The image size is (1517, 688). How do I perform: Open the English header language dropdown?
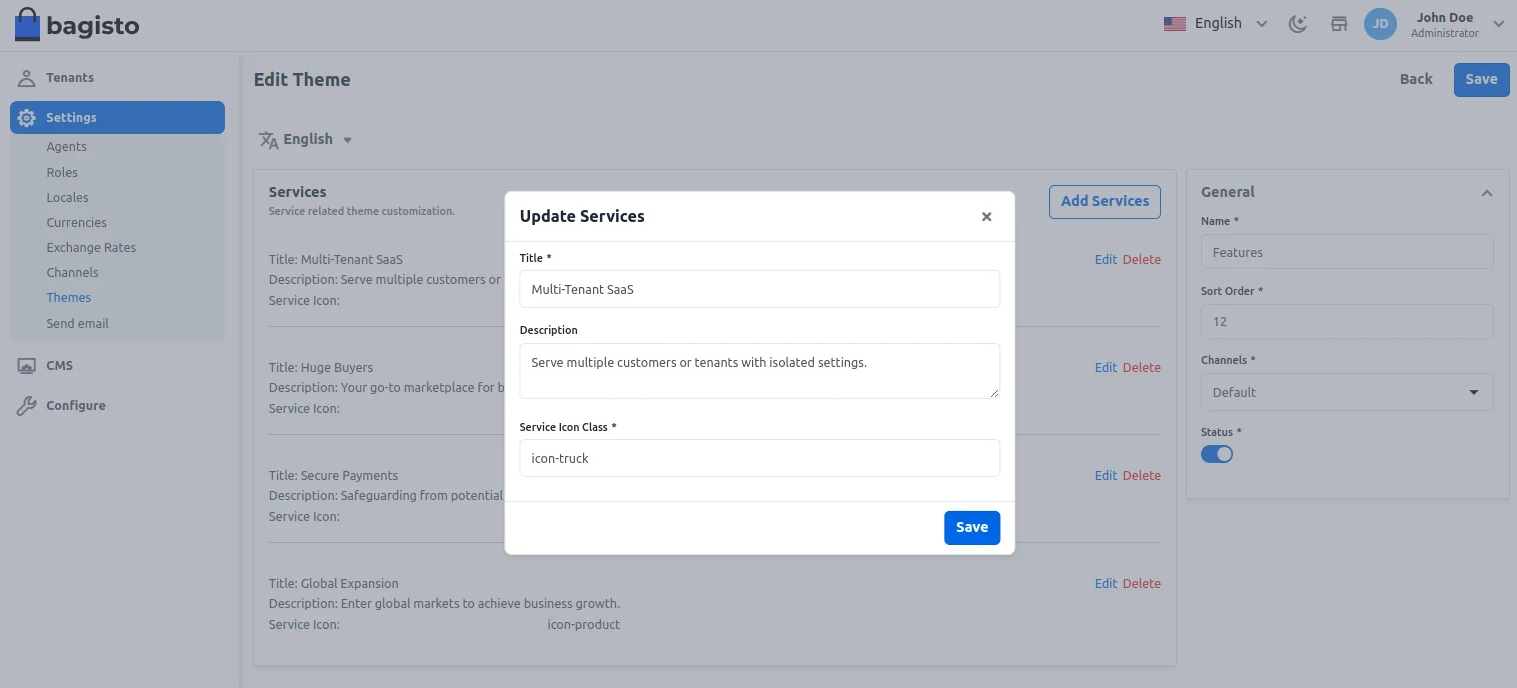click(x=1216, y=24)
